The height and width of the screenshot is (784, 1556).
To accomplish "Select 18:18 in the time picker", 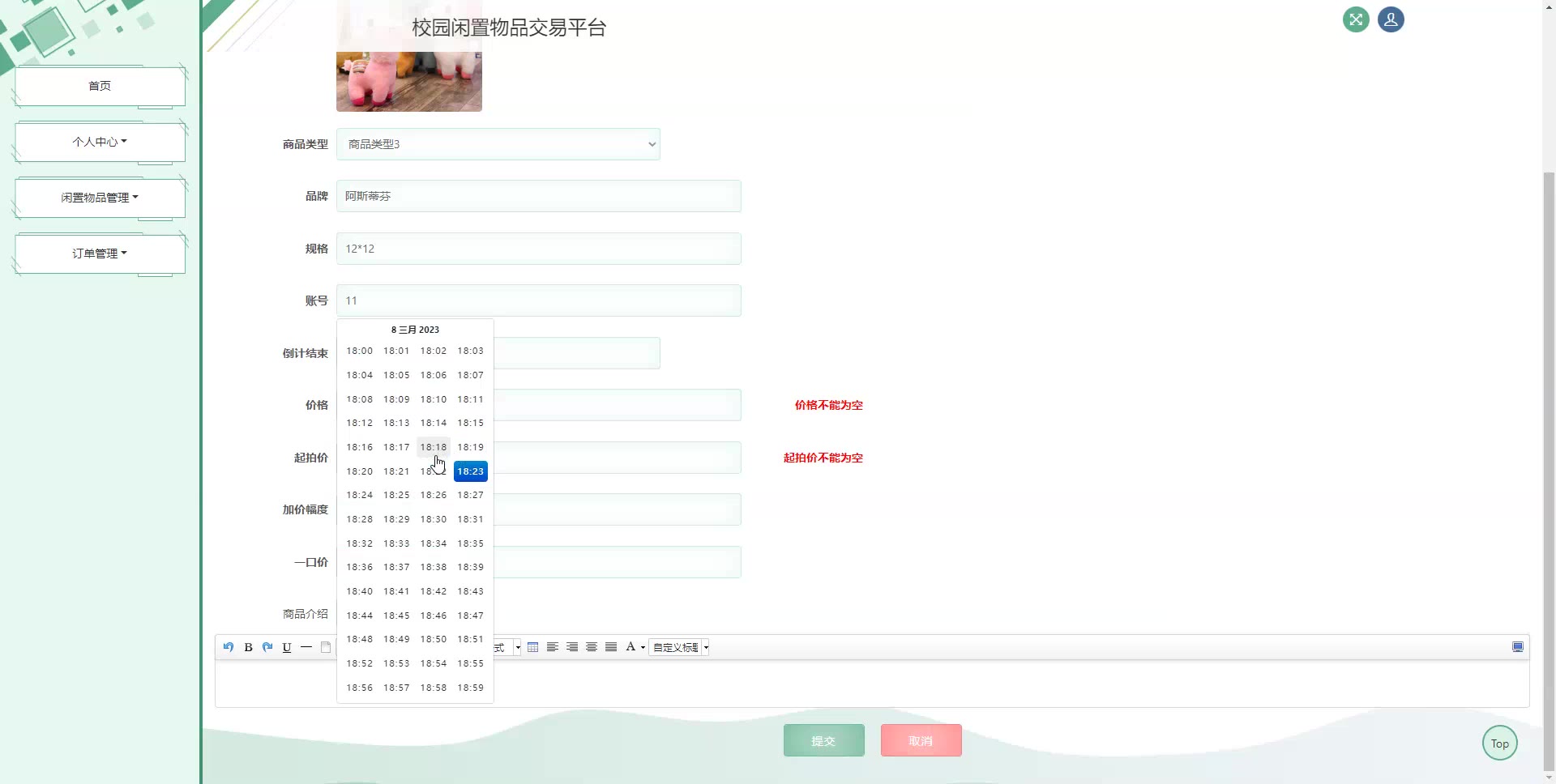I will [x=434, y=447].
